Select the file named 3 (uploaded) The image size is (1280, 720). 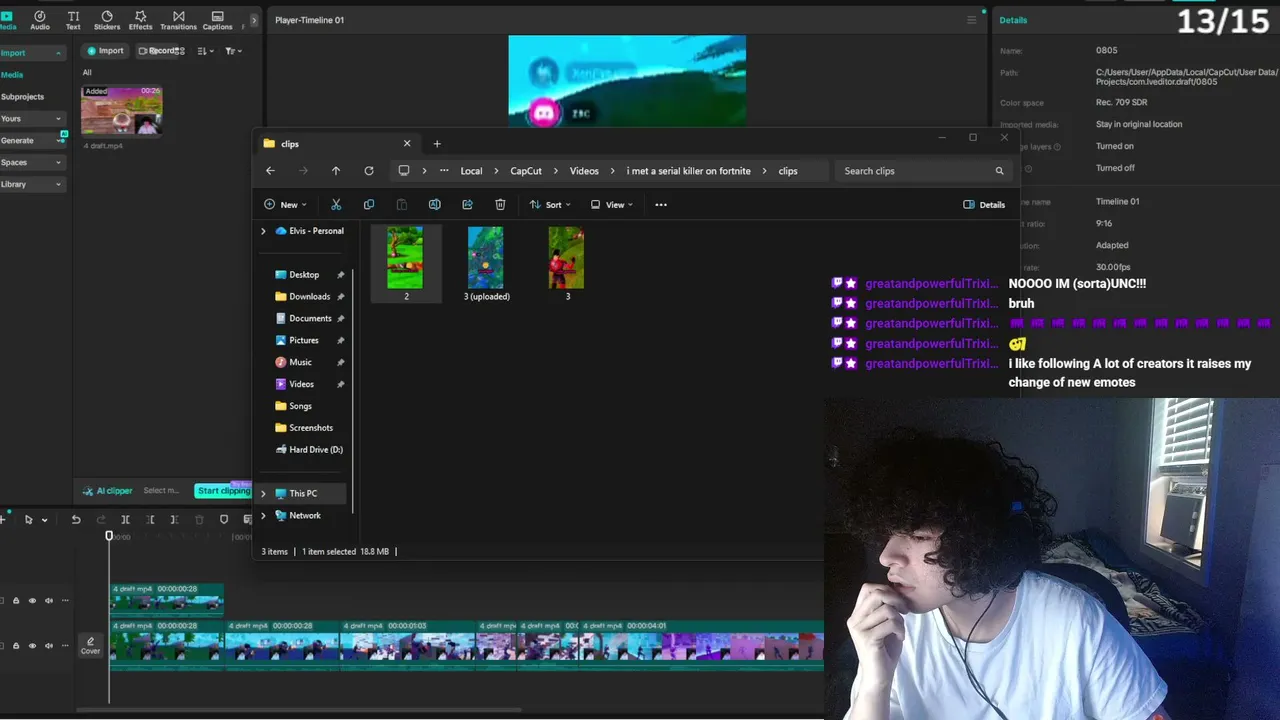[486, 263]
